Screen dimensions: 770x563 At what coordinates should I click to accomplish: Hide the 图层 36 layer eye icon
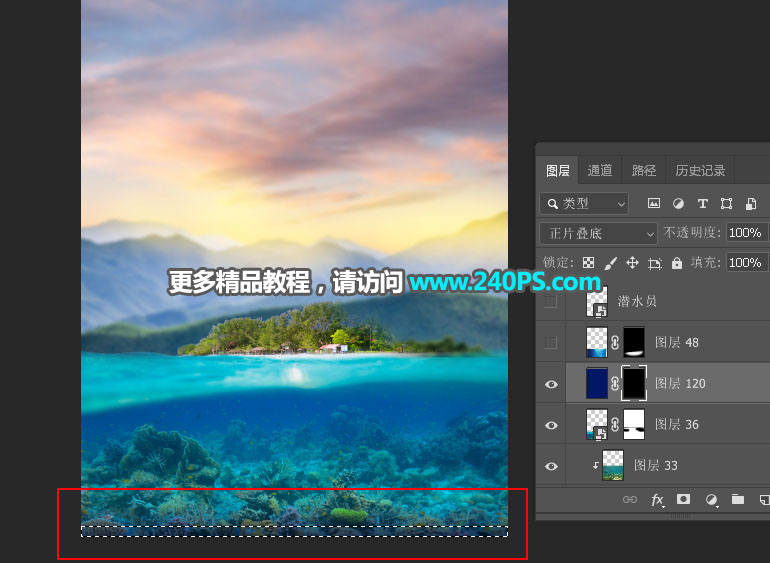[x=551, y=425]
